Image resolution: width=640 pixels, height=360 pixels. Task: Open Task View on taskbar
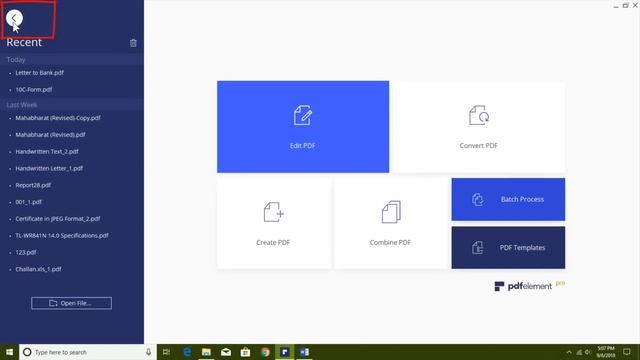click(166, 352)
